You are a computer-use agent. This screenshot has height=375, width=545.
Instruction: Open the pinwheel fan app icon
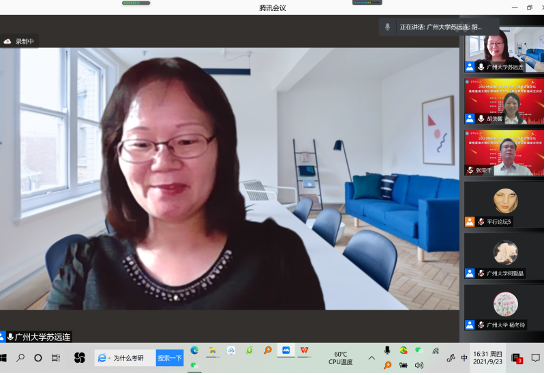(80, 358)
